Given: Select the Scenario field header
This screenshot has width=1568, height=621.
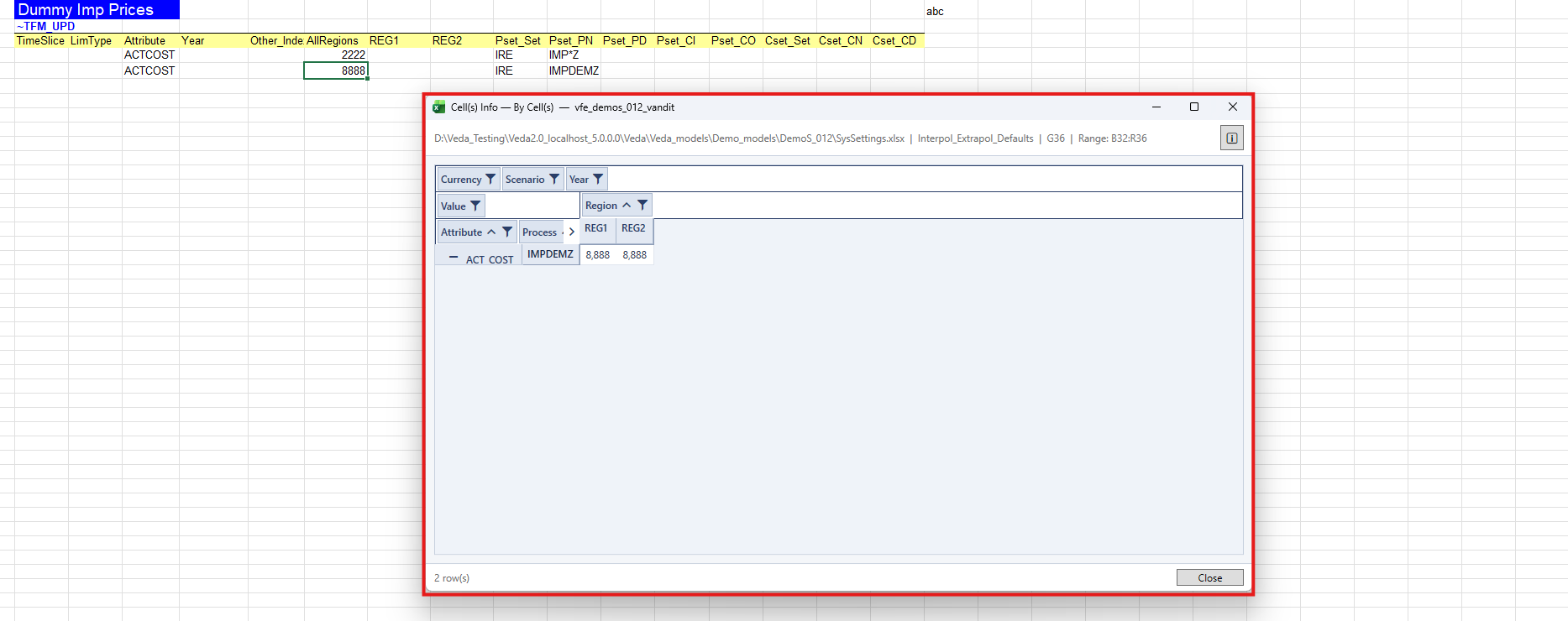Looking at the screenshot, I should point(532,179).
